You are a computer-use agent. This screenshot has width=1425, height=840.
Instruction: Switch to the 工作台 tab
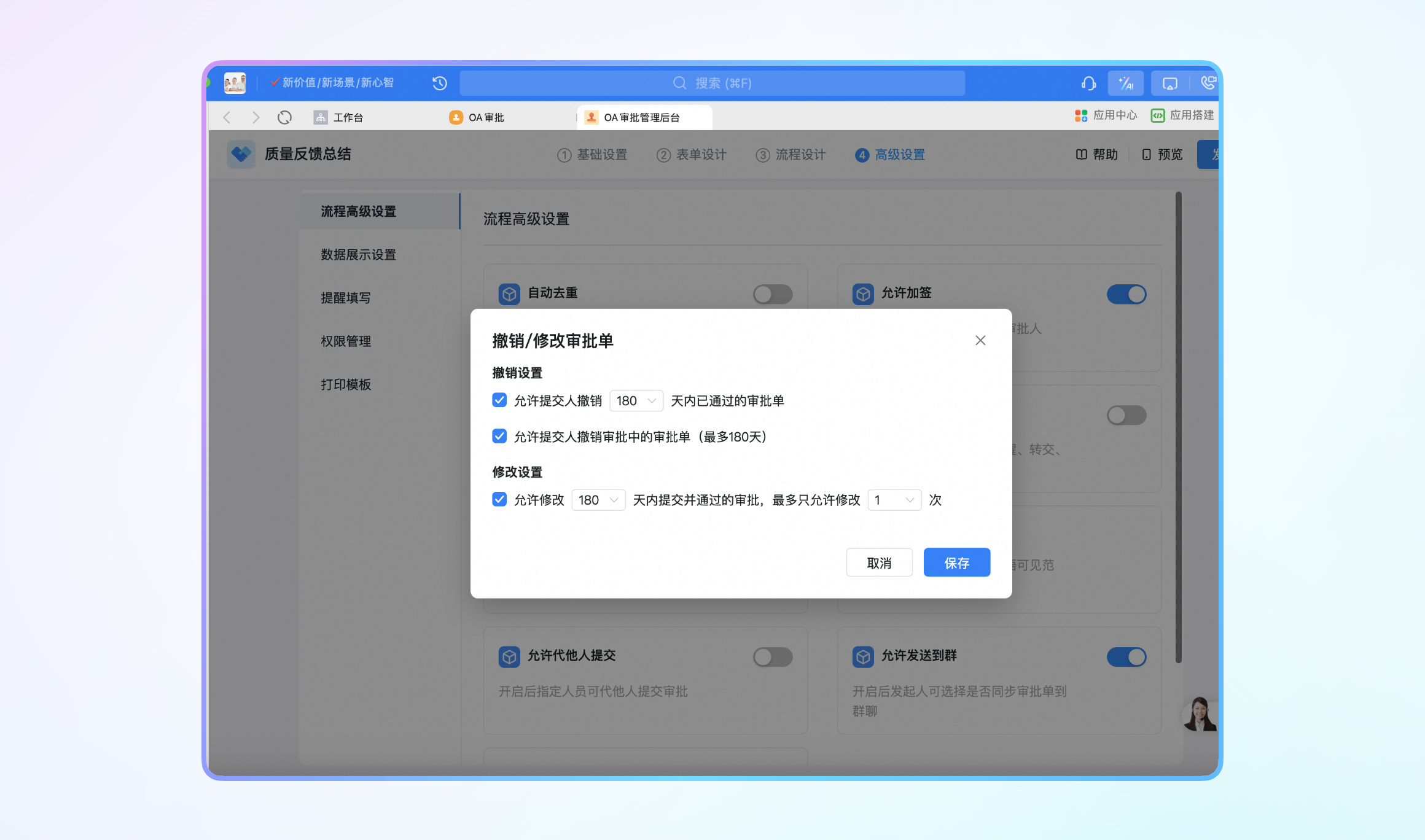tap(347, 117)
